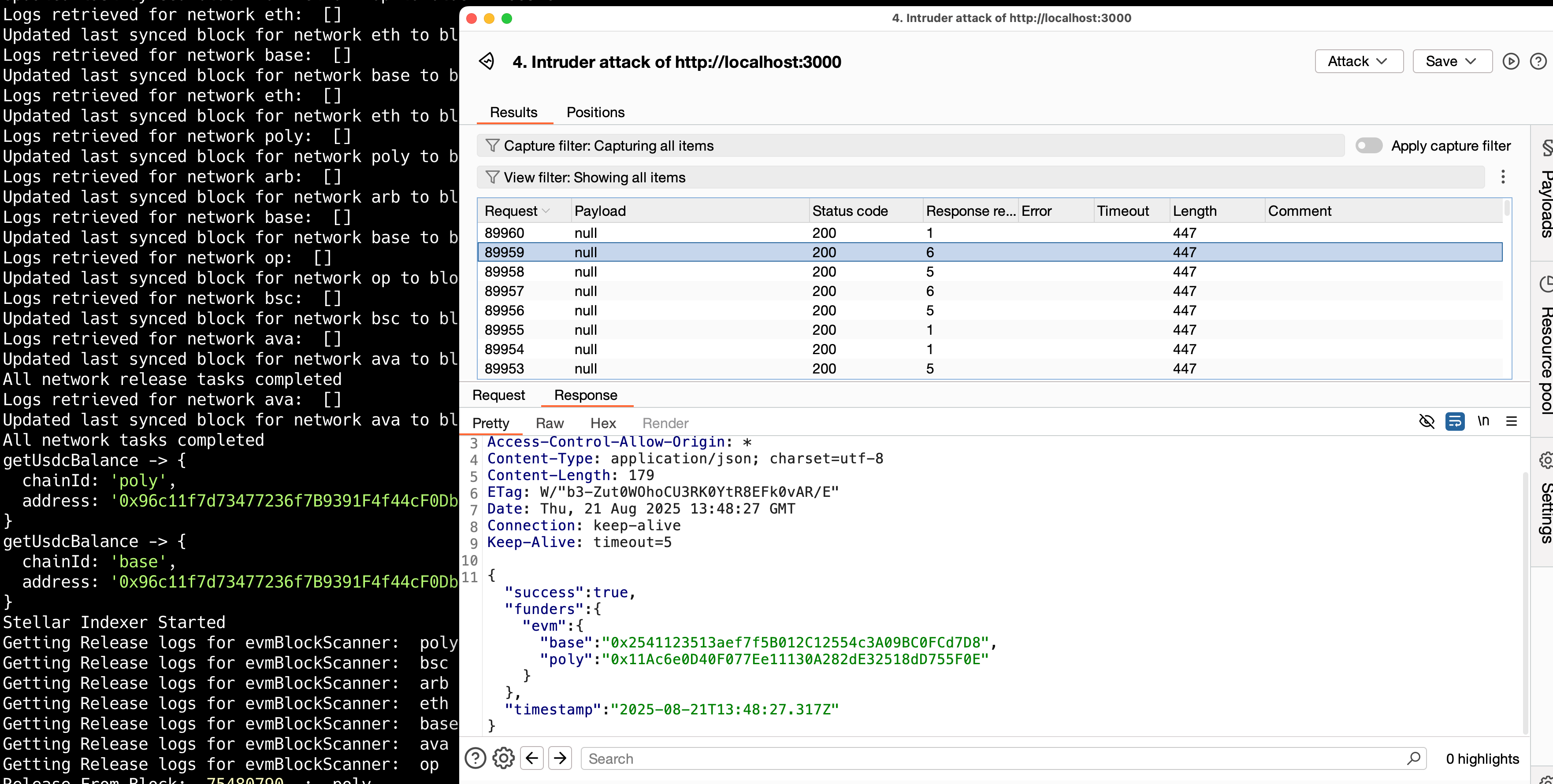Click the ETag header line

point(662,492)
